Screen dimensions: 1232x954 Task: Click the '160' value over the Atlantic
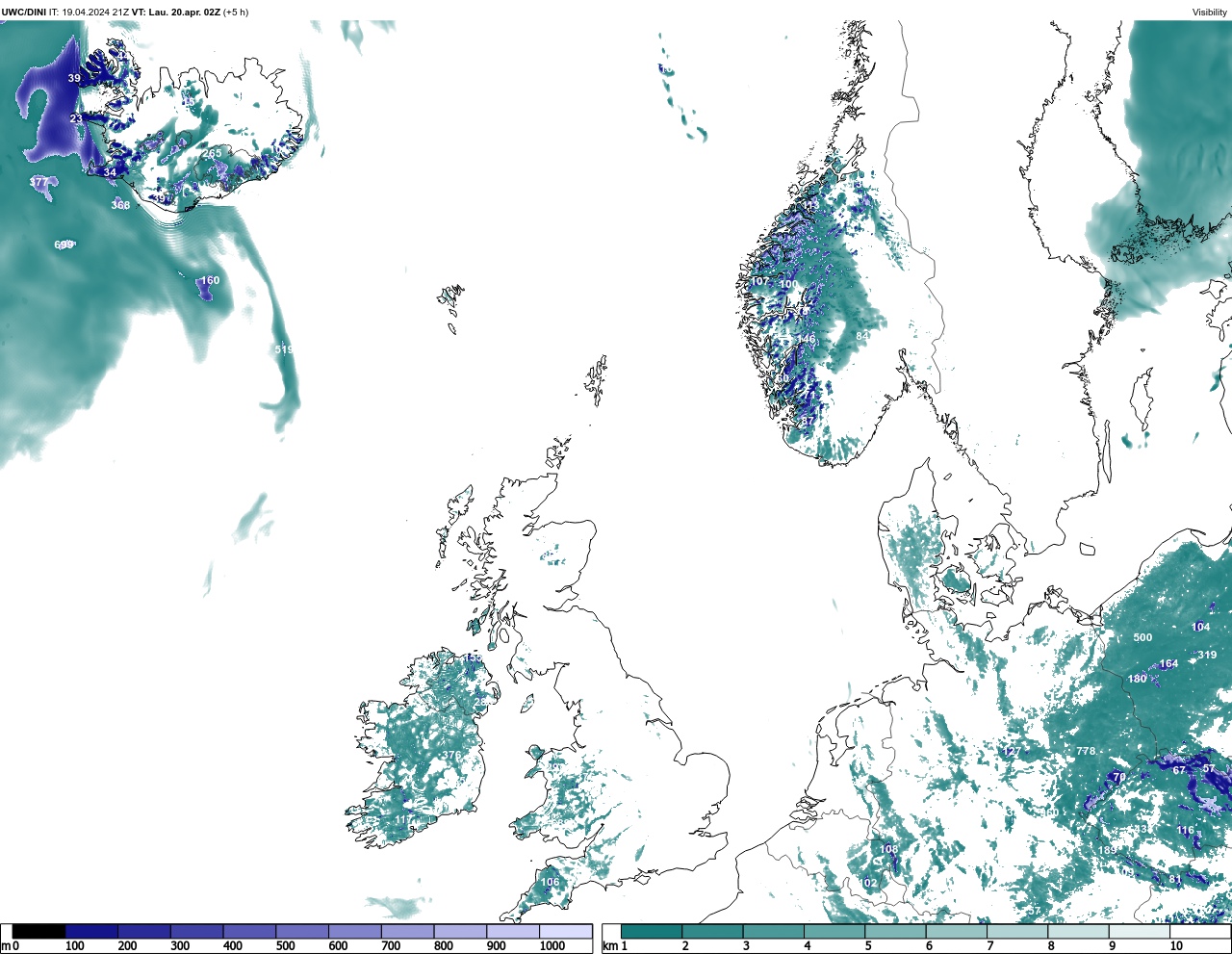pyautogui.click(x=210, y=280)
